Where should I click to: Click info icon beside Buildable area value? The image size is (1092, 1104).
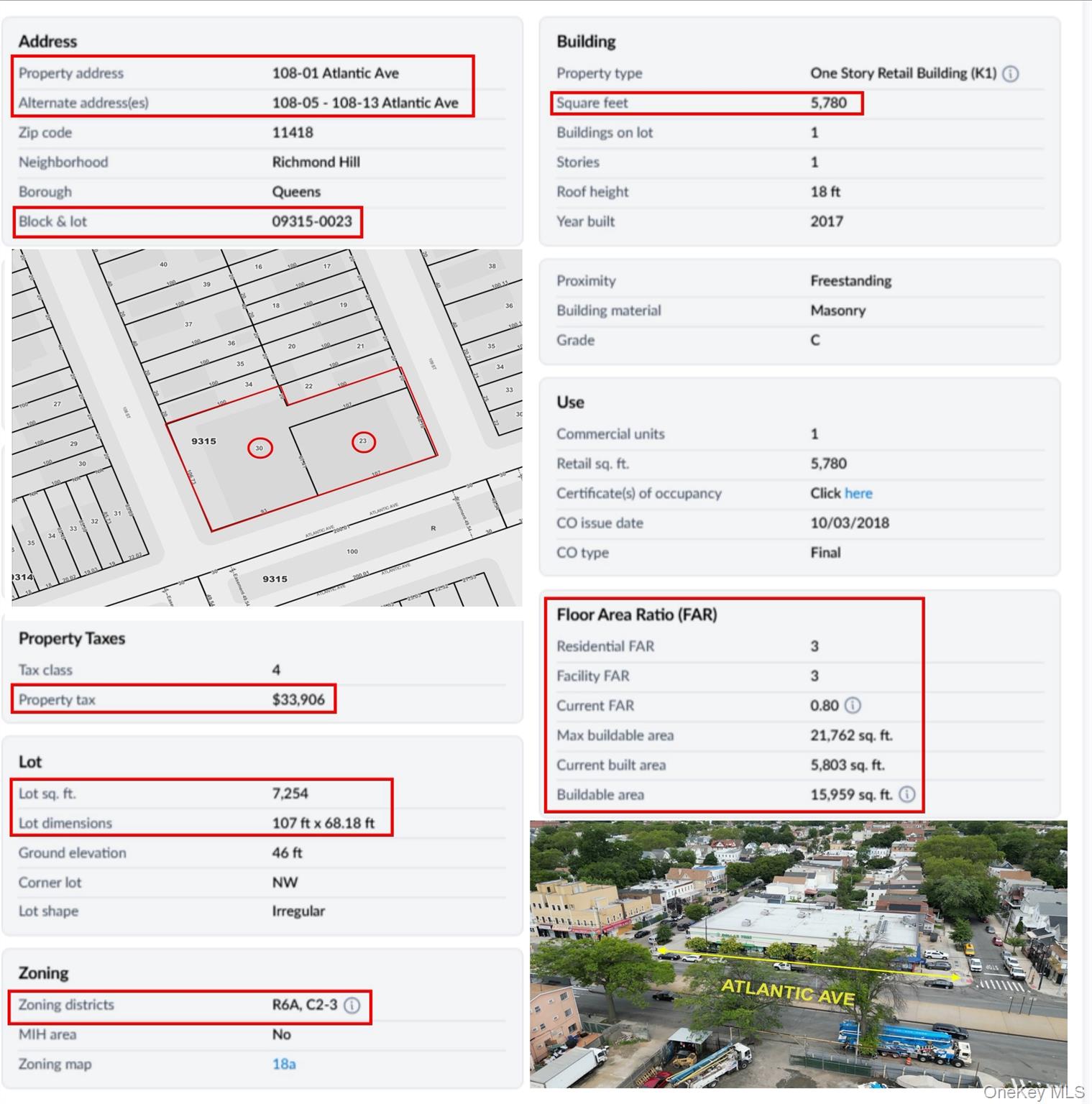pos(907,794)
